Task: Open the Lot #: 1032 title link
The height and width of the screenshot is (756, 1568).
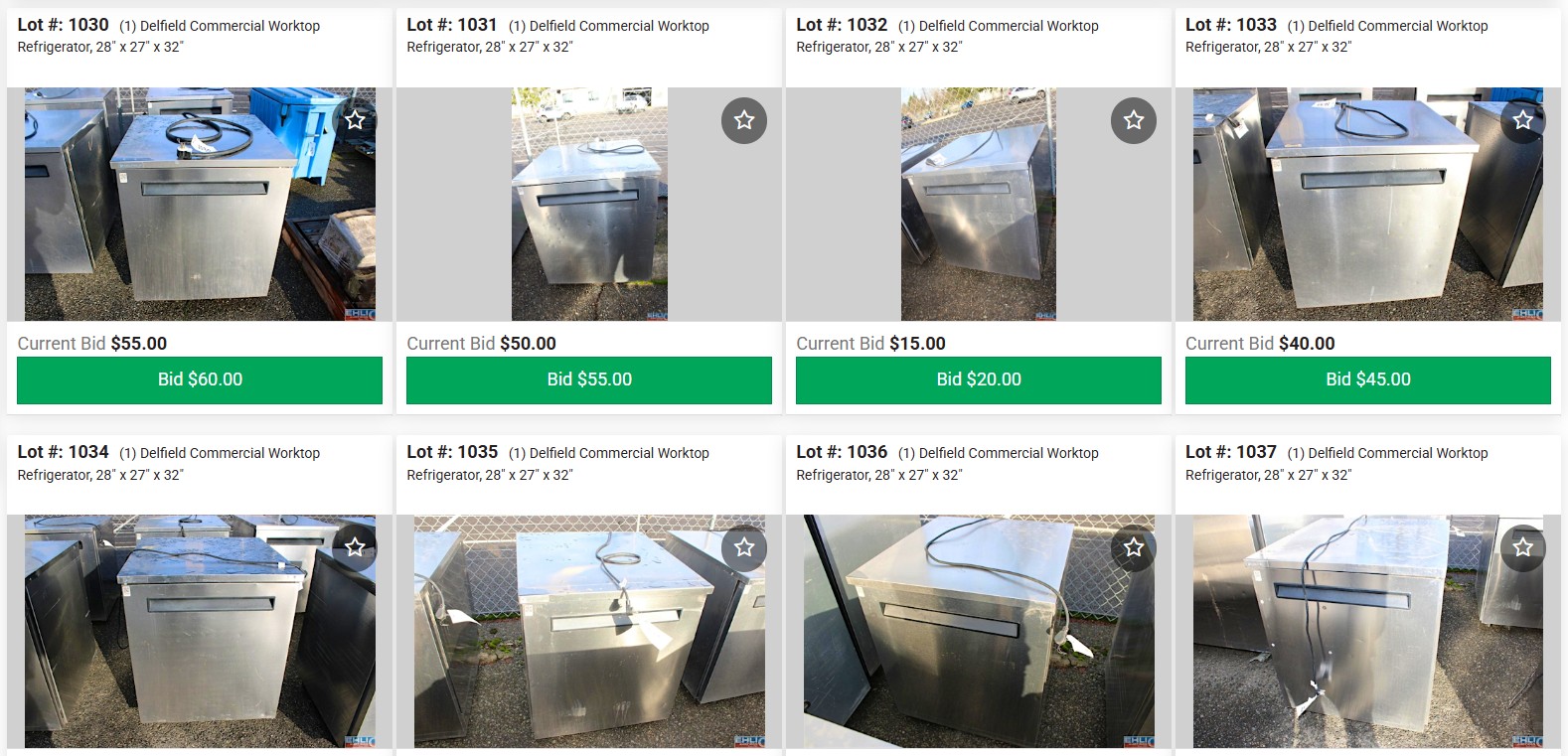Action: coord(947,36)
